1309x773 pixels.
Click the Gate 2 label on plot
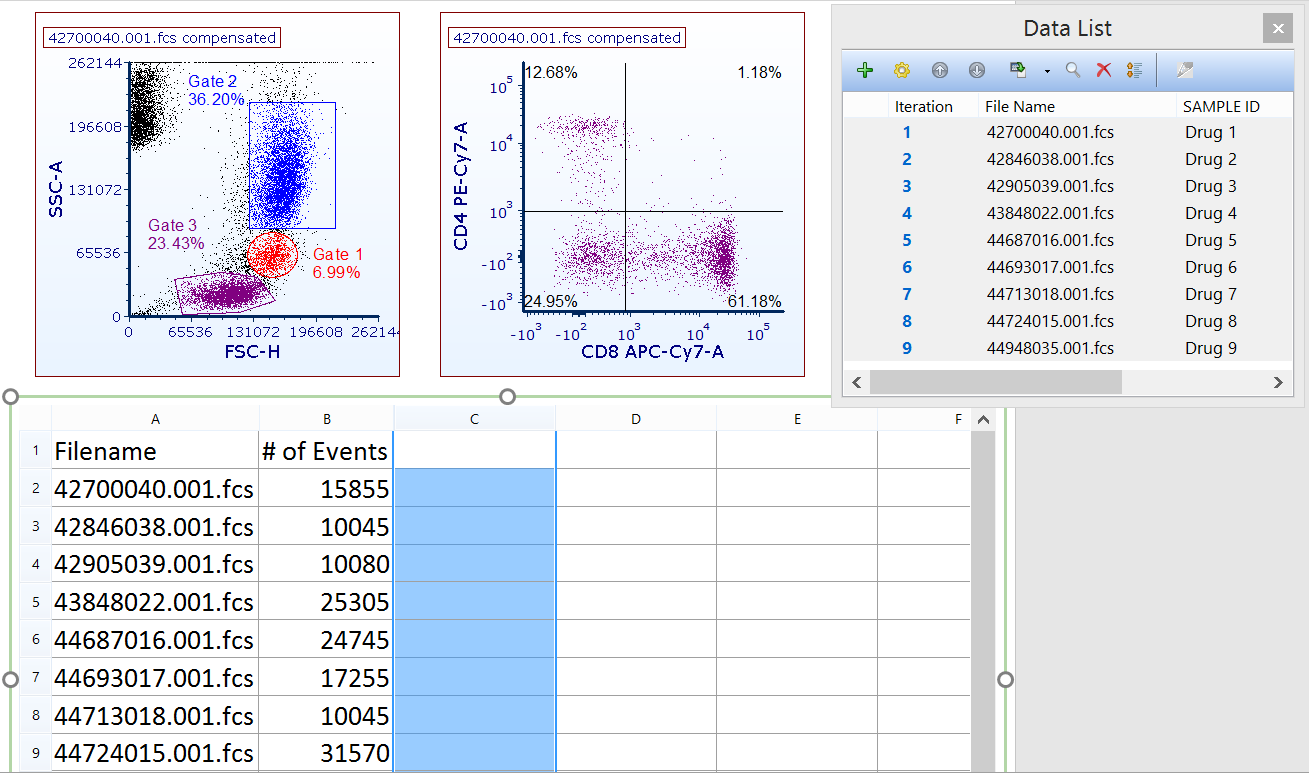(x=212, y=81)
